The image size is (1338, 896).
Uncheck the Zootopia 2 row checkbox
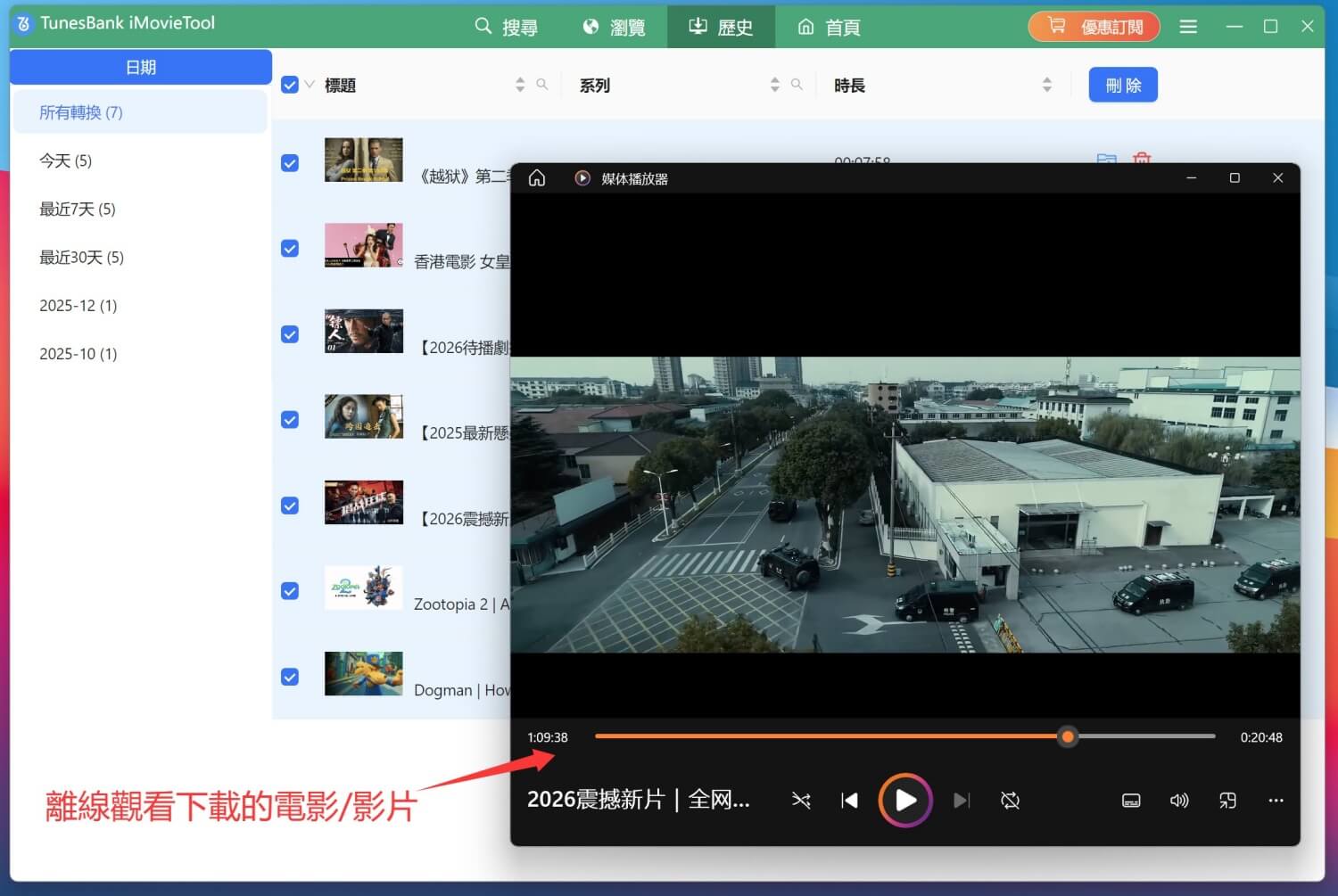pos(290,590)
